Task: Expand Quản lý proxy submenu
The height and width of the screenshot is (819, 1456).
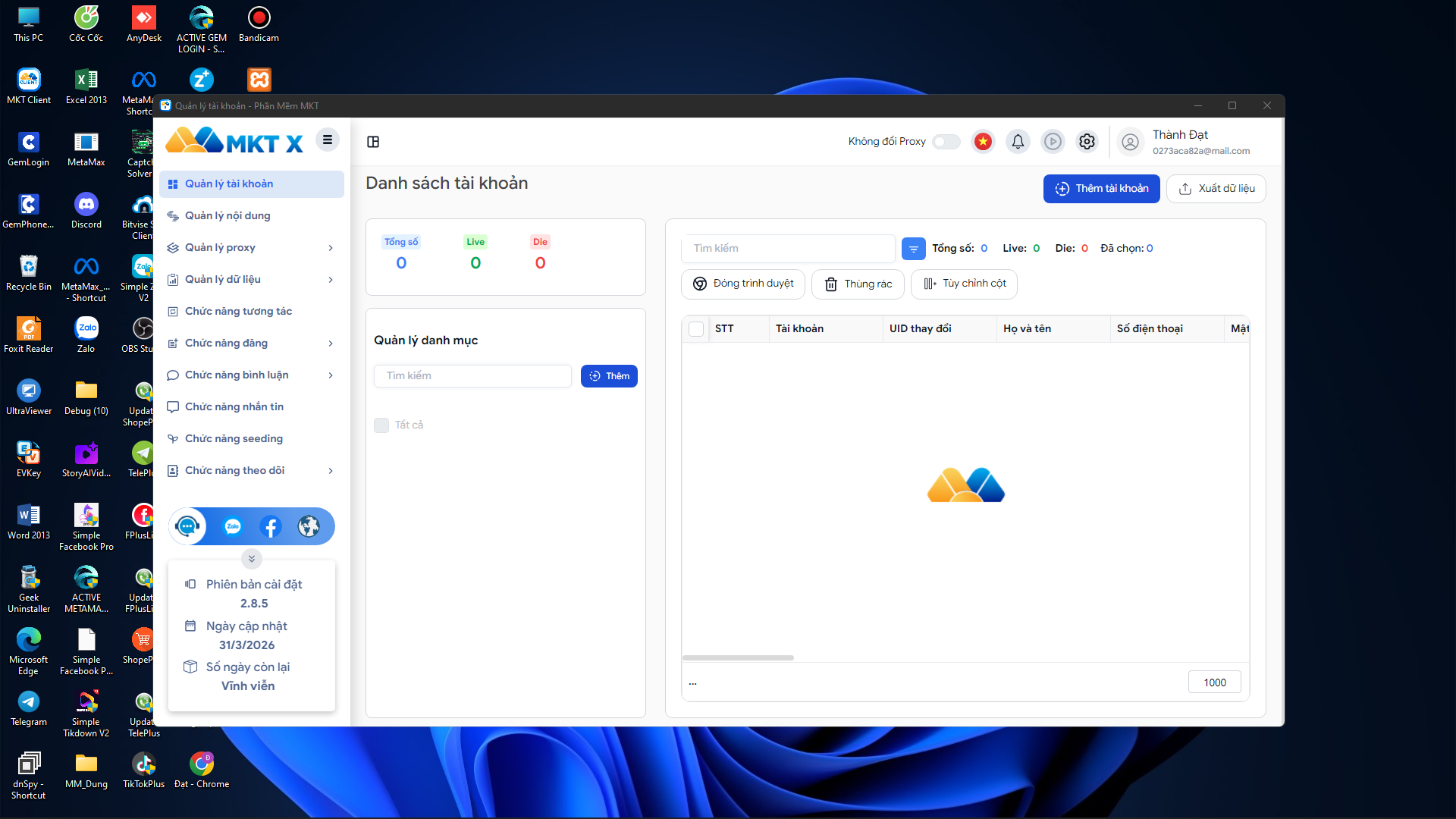Action: pos(331,248)
